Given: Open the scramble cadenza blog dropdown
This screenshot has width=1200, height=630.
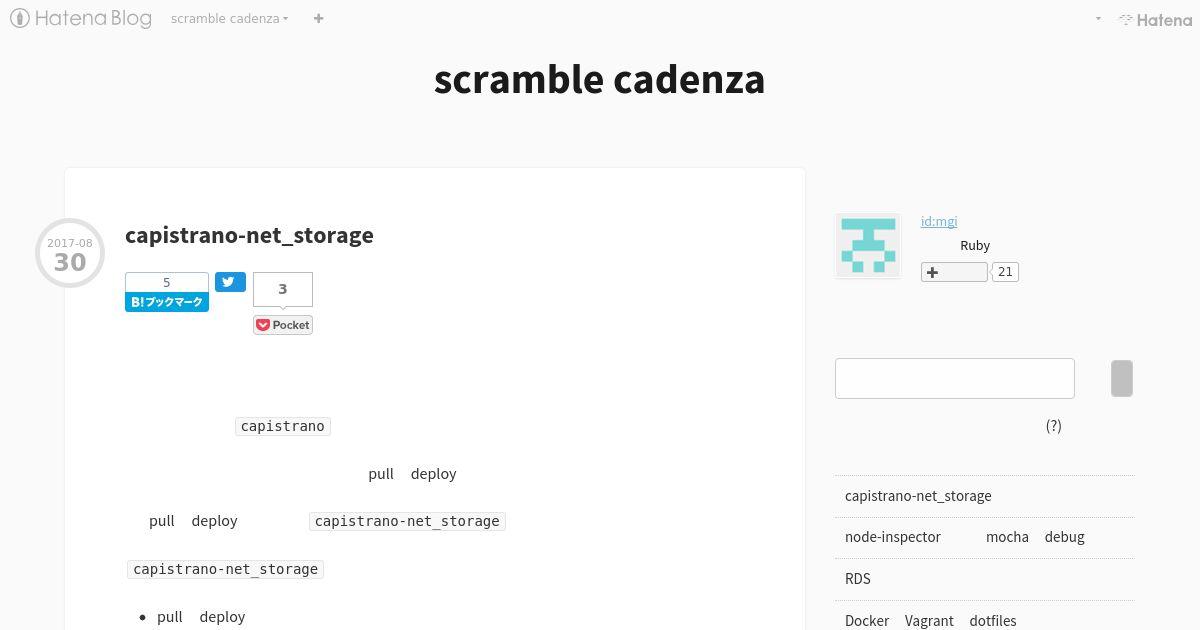Looking at the screenshot, I should [x=229, y=18].
